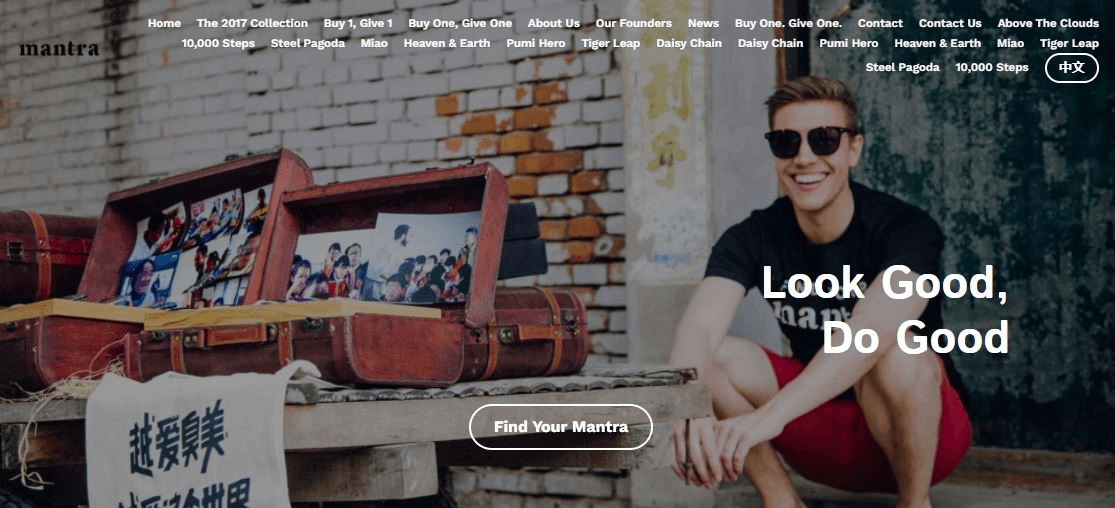The image size is (1115, 508).
Task: Visit the Our Founders page
Action: pyautogui.click(x=634, y=23)
